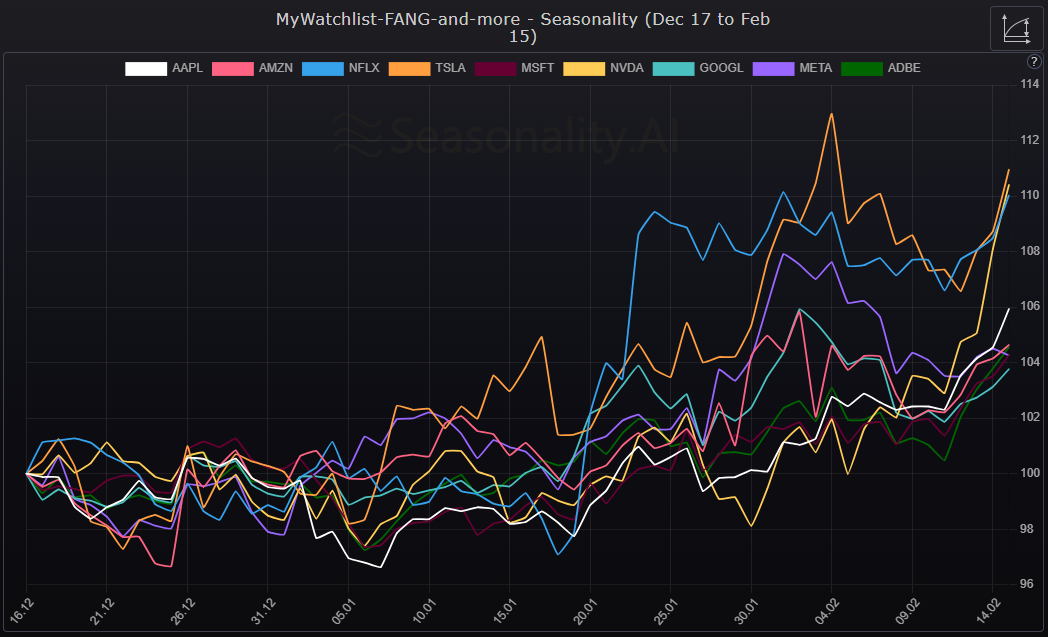The image size is (1048, 637).
Task: Hide the TSLA series via its label
Action: coord(450,68)
